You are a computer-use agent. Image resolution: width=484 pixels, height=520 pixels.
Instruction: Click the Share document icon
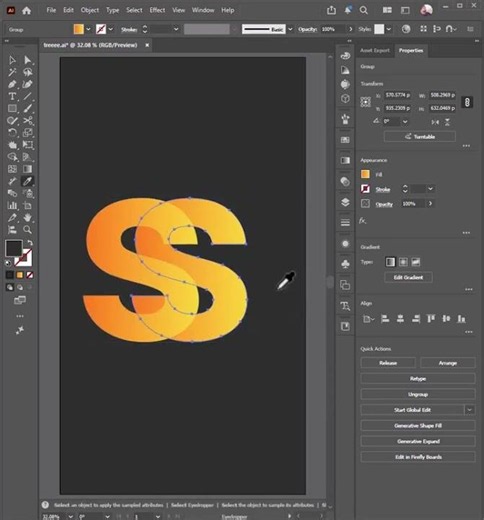pos(331,10)
